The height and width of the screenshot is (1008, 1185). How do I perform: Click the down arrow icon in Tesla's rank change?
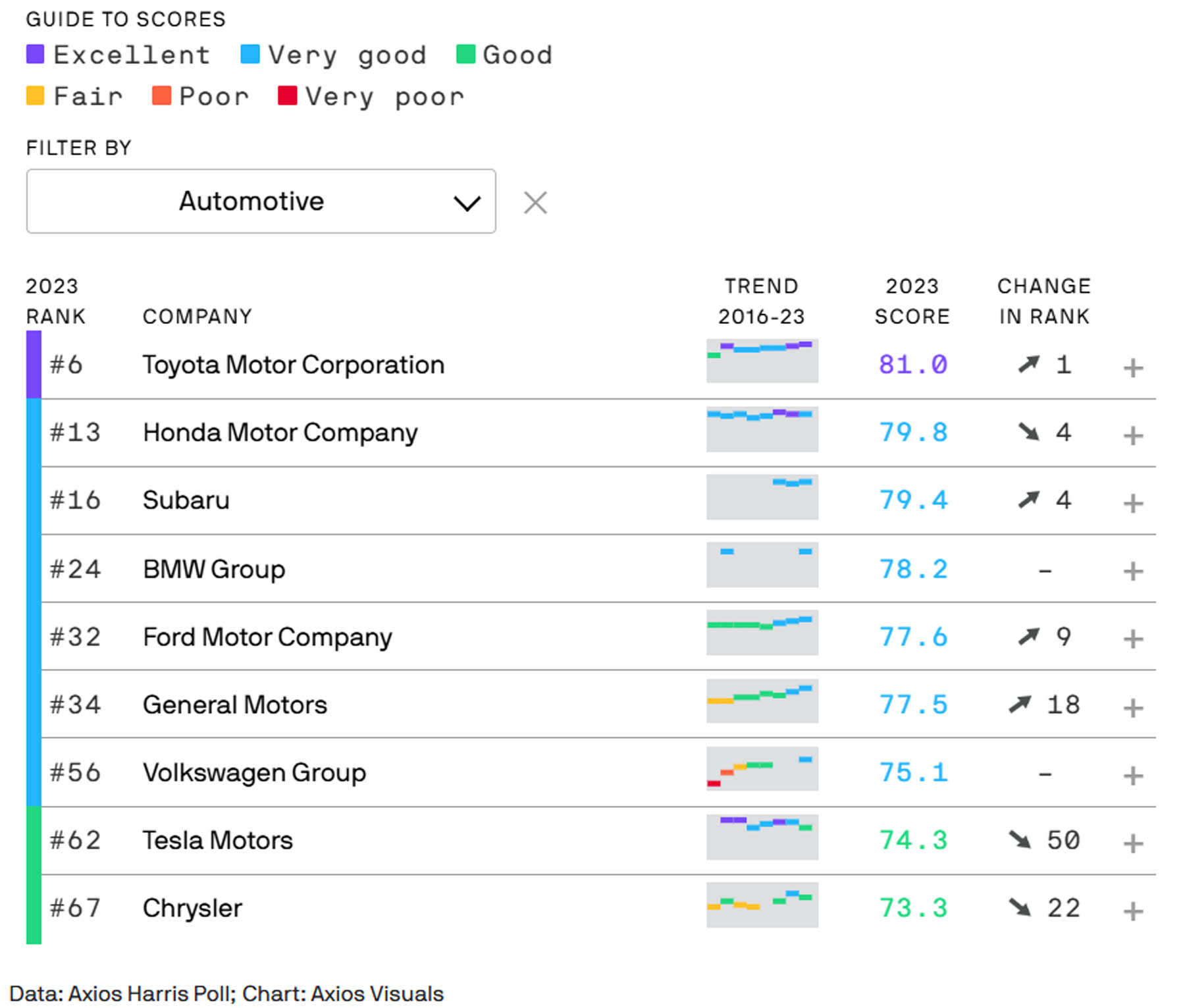(x=1020, y=839)
